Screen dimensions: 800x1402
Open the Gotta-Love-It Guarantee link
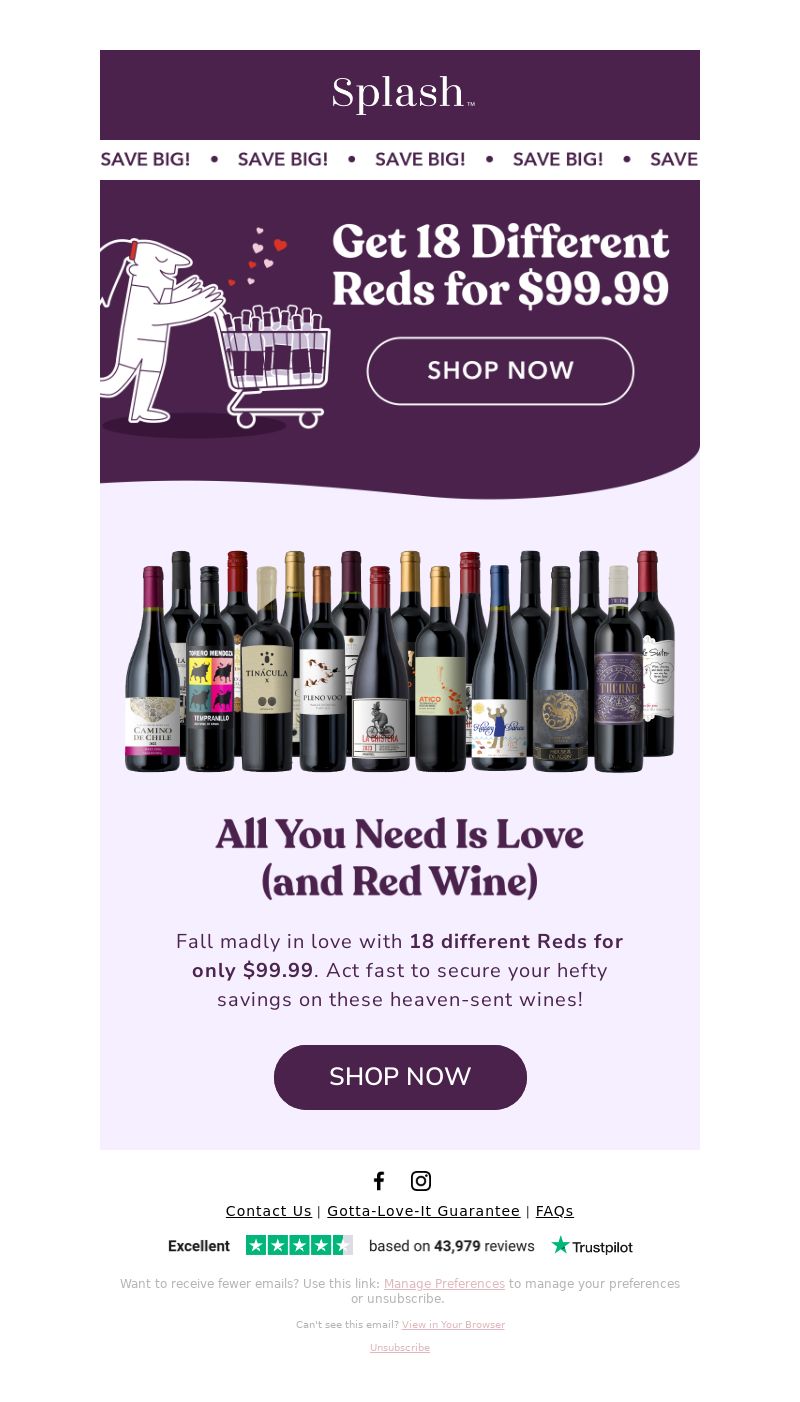[x=423, y=1211]
